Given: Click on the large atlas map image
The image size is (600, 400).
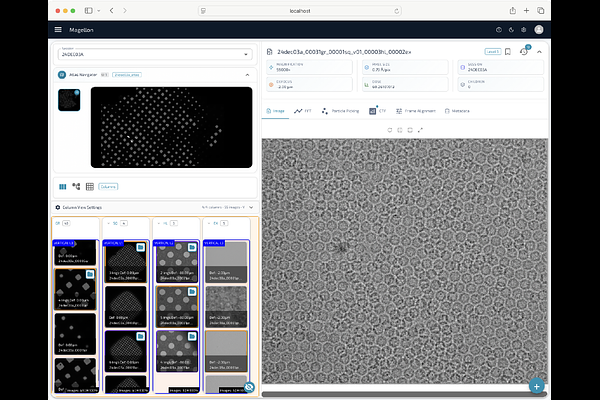Looking at the screenshot, I should pyautogui.click(x=171, y=127).
